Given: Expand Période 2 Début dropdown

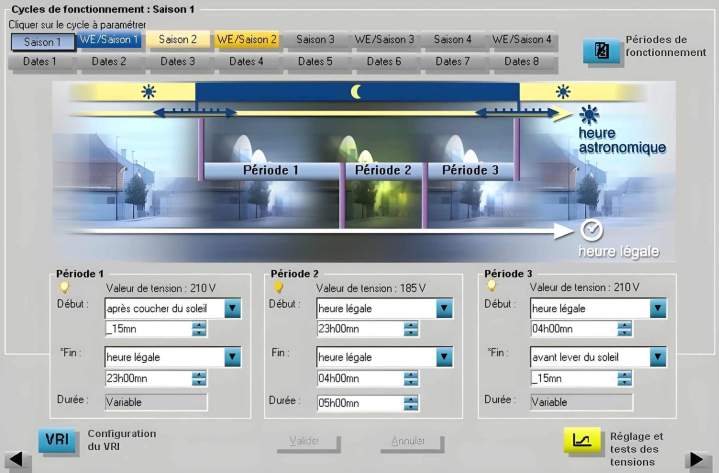Looking at the screenshot, I should (444, 308).
